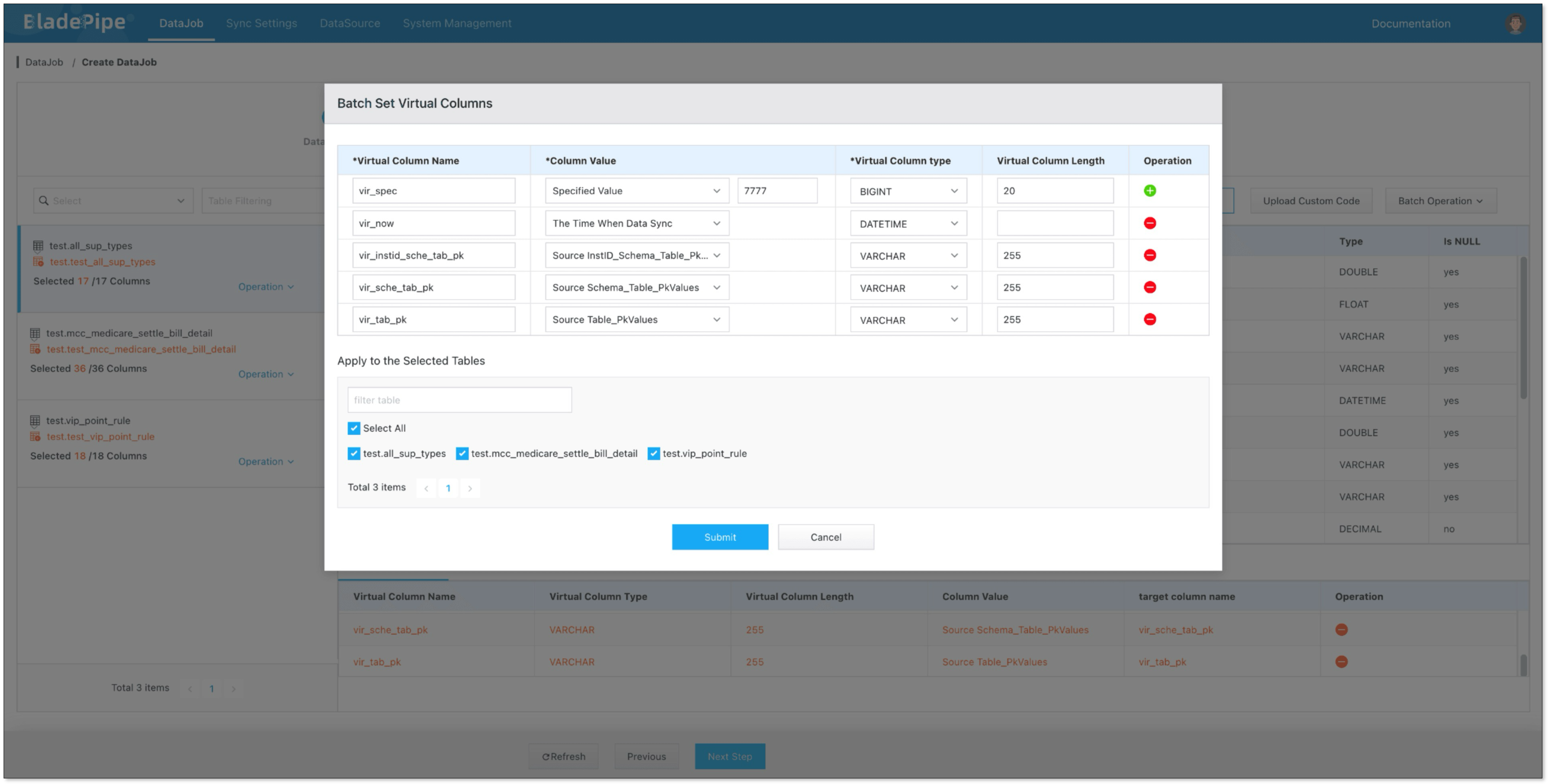Open the Specified Value column value dropdown

click(637, 190)
